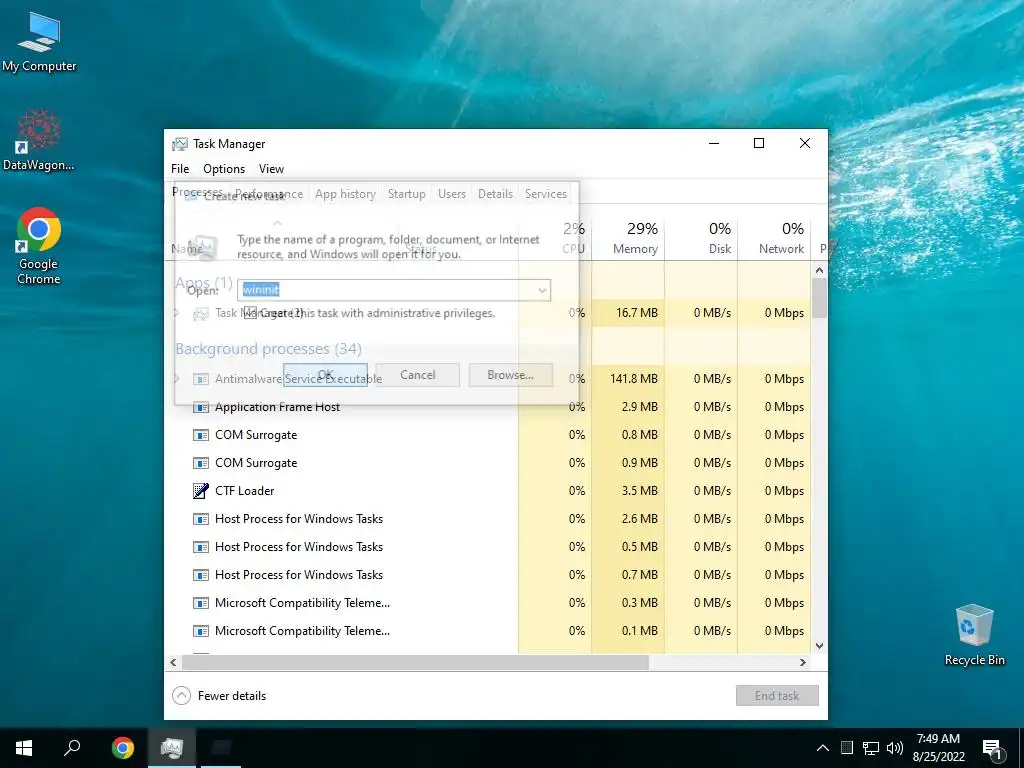The height and width of the screenshot is (768, 1024).
Task: Click the Application Frame Host process icon
Action: 200,408
